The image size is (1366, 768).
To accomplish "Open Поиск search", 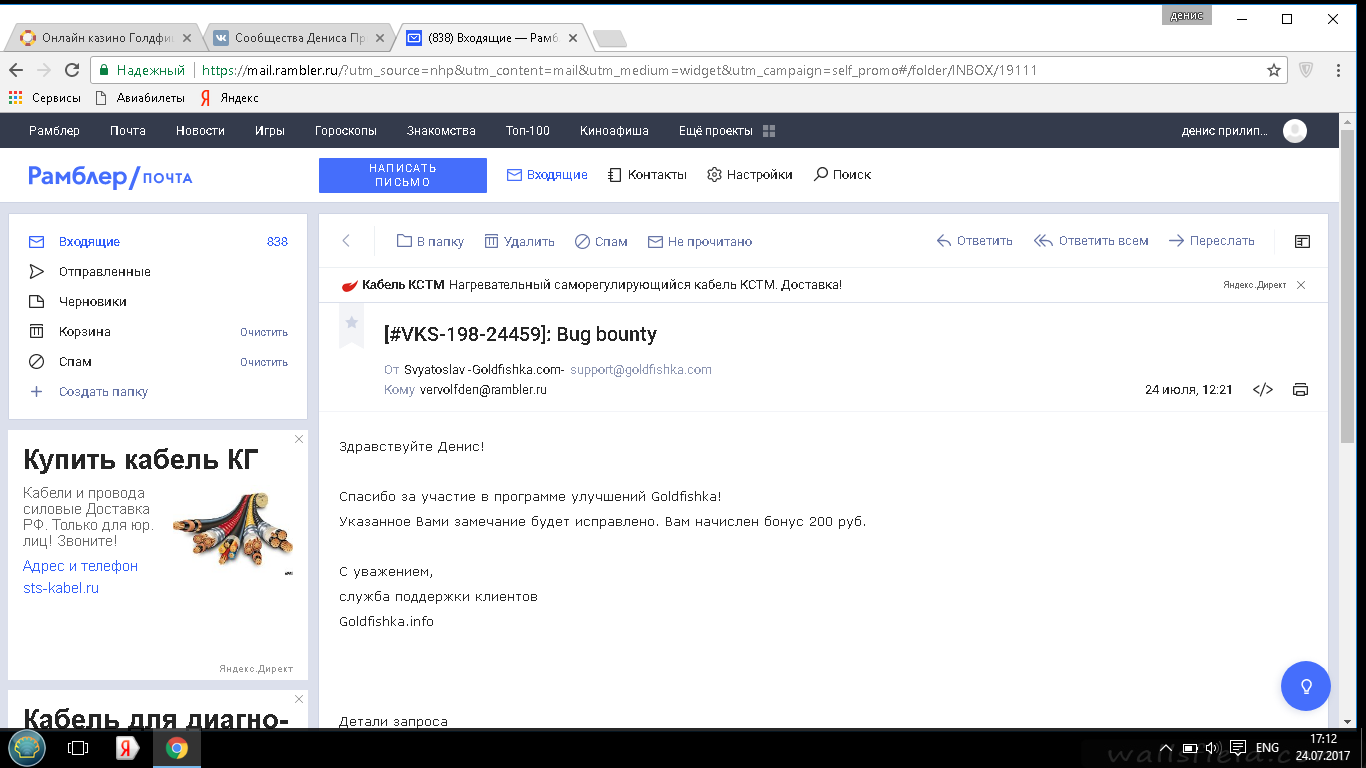I will point(842,175).
